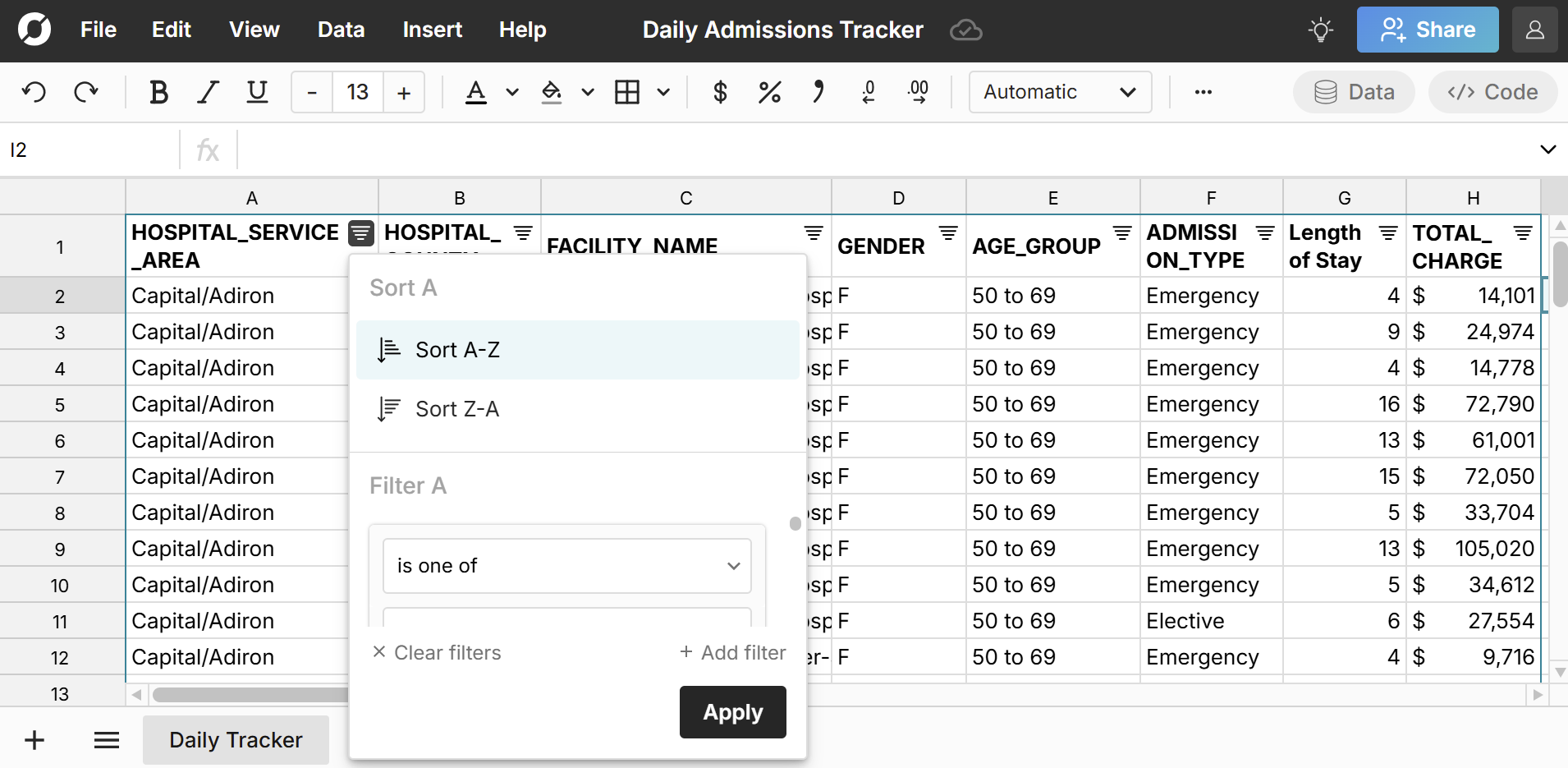Open the 'is one of' filter condition dropdown
This screenshot has height=768, width=1568.
click(566, 566)
